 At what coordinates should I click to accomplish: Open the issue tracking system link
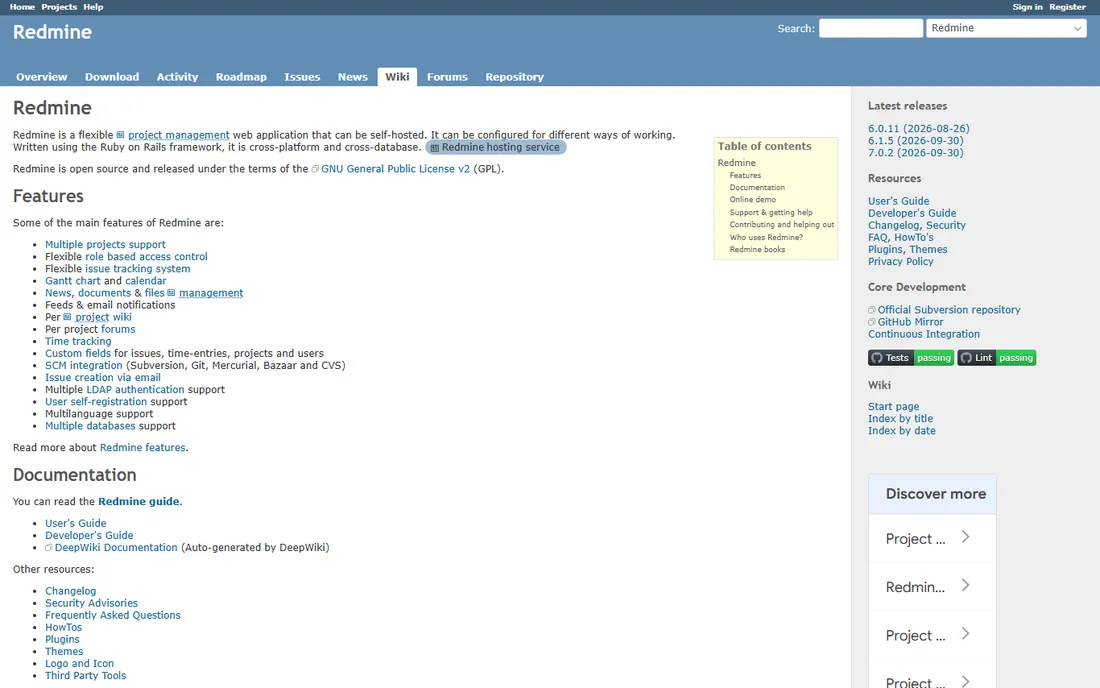click(x=138, y=269)
